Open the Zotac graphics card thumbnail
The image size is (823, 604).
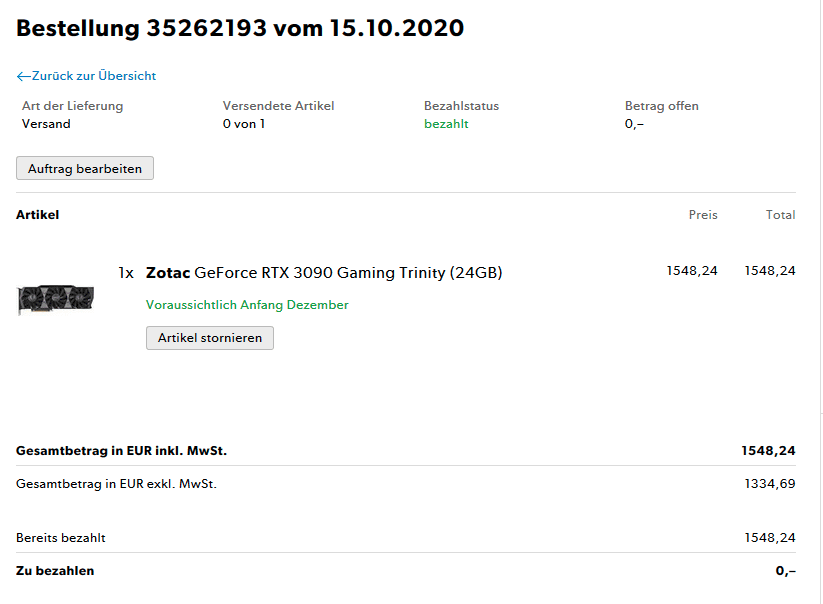56,299
